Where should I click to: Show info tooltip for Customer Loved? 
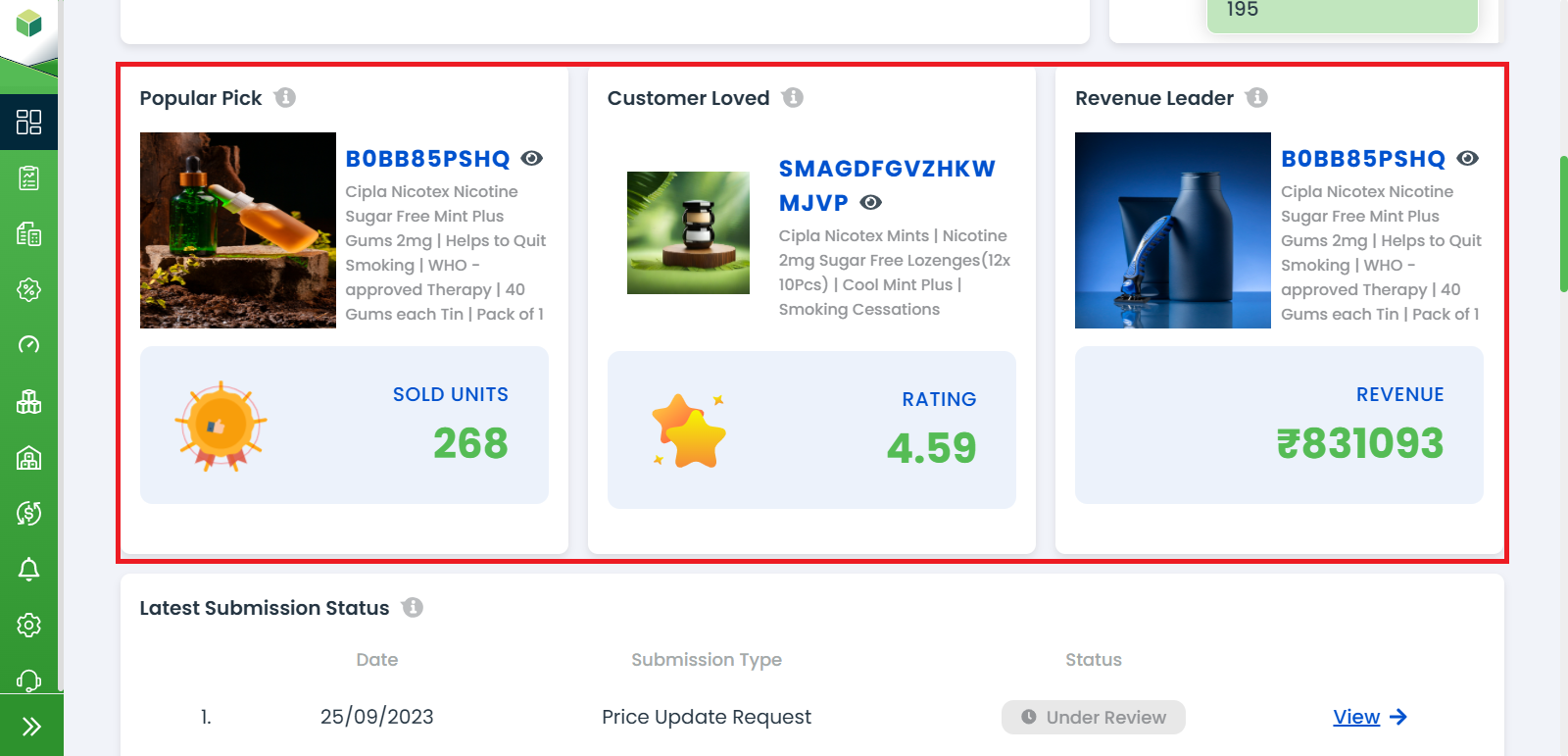click(793, 98)
